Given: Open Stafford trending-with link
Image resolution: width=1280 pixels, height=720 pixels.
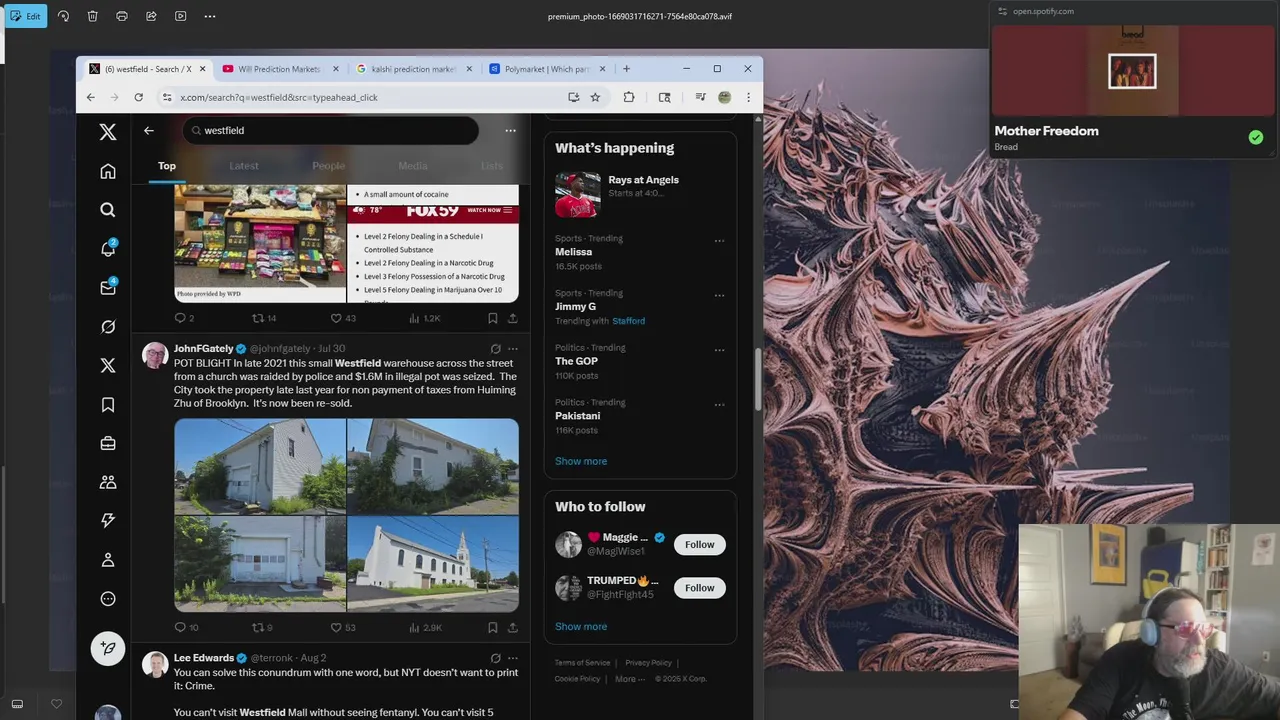Looking at the screenshot, I should click(x=629, y=321).
